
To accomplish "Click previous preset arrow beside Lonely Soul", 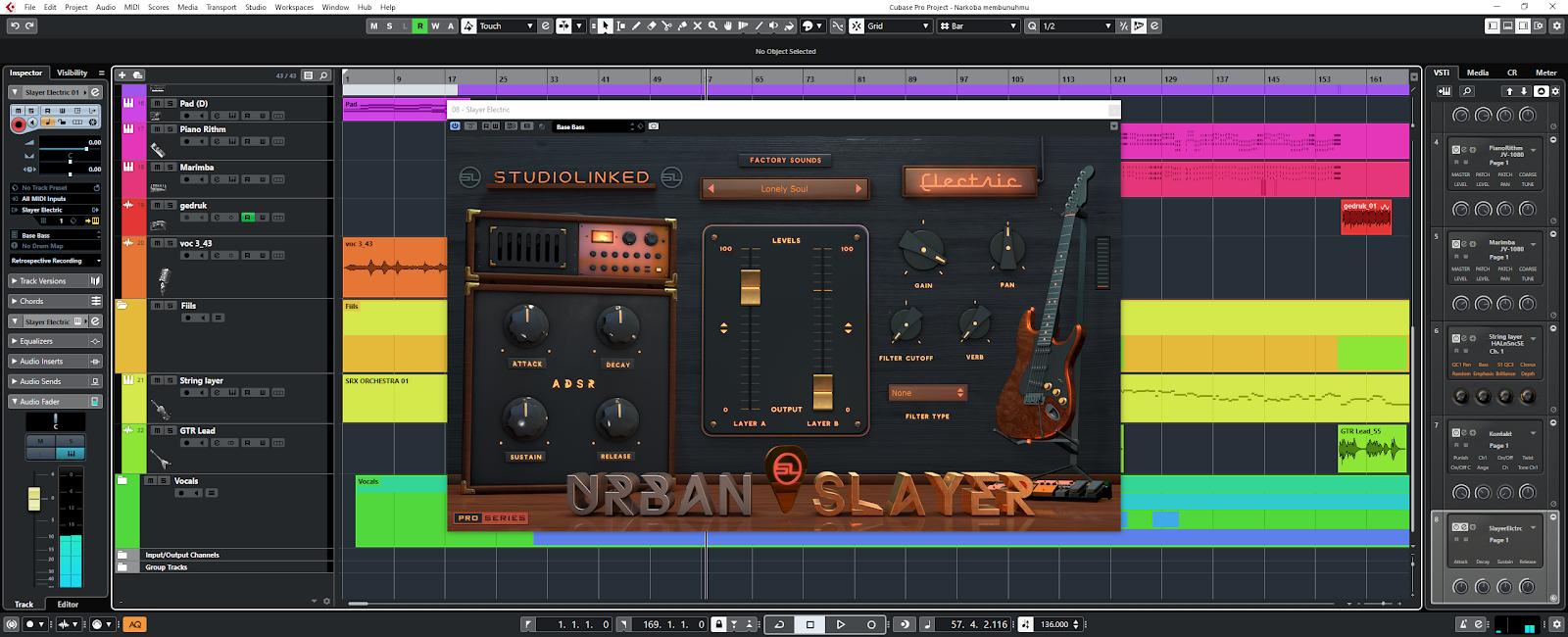I will [x=710, y=188].
